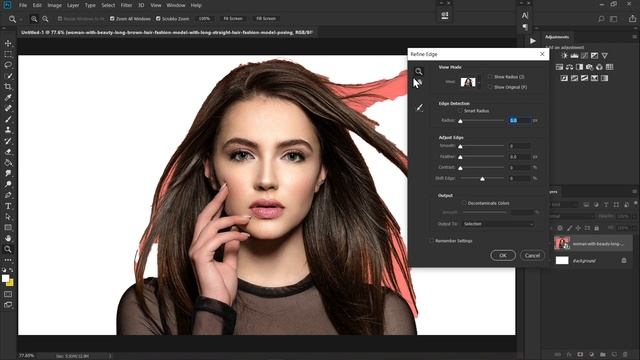Open the Select menu

pyautogui.click(x=108, y=5)
